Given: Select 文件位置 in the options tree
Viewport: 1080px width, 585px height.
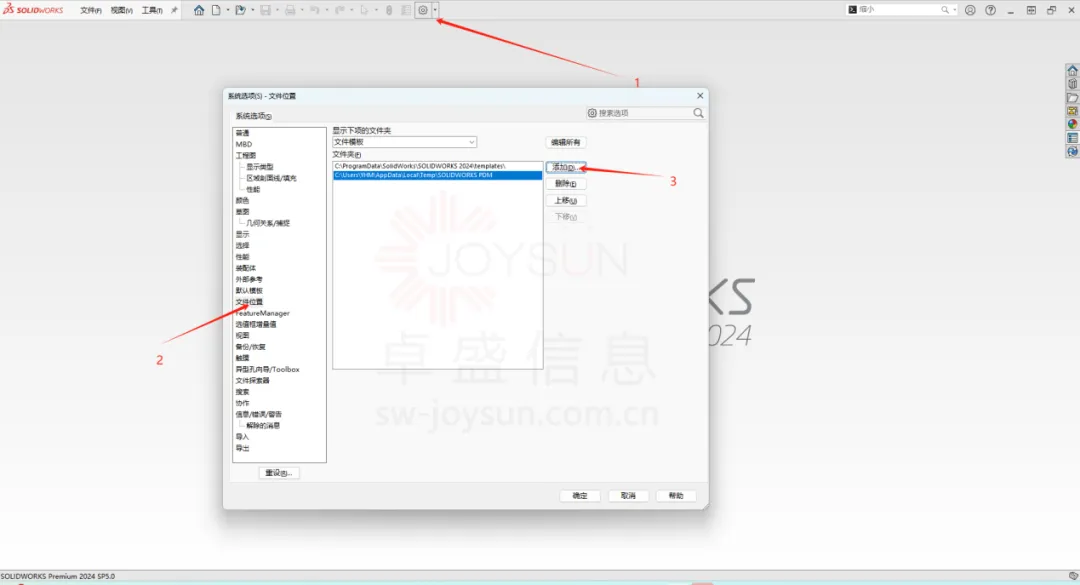Looking at the screenshot, I should click(249, 302).
